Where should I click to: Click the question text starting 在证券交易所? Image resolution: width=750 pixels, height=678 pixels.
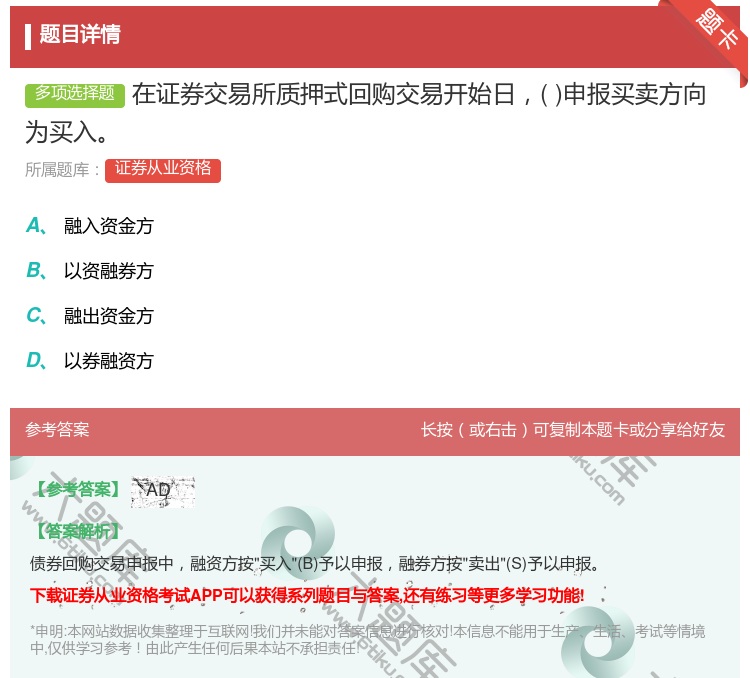pos(418,94)
